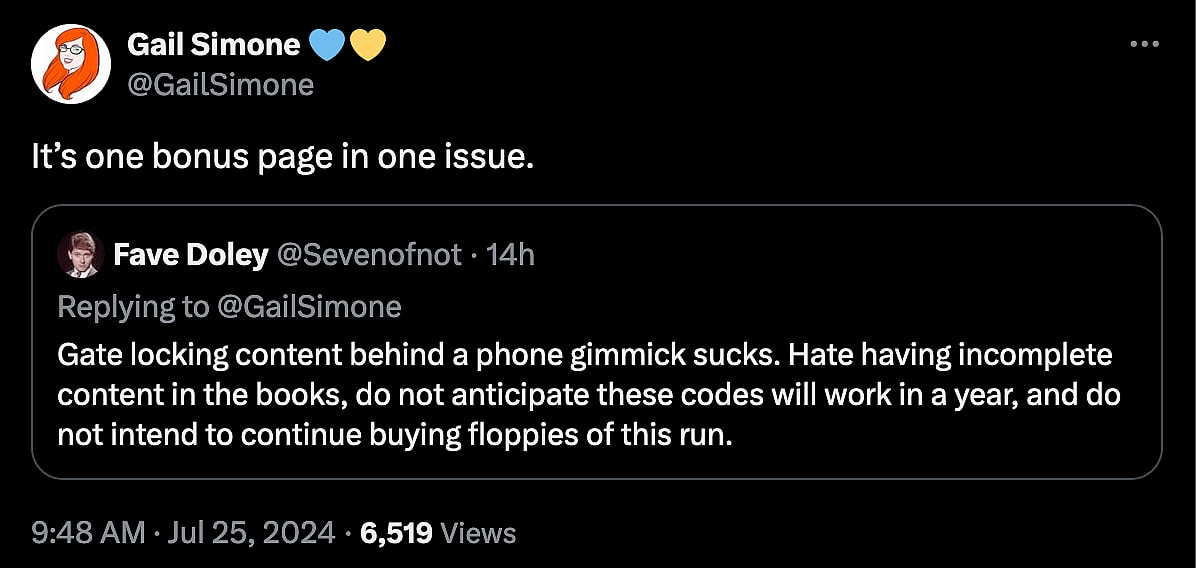Click the 6,519 view count number

tap(396, 533)
